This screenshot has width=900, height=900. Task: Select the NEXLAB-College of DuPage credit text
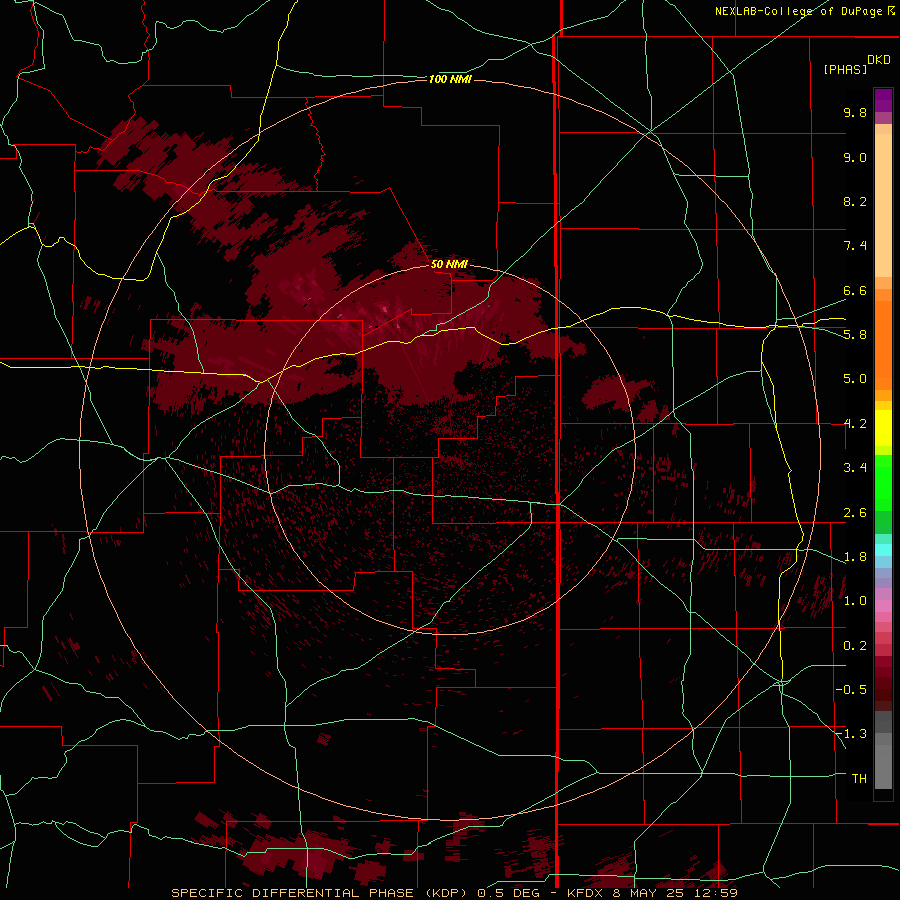pyautogui.click(x=799, y=11)
